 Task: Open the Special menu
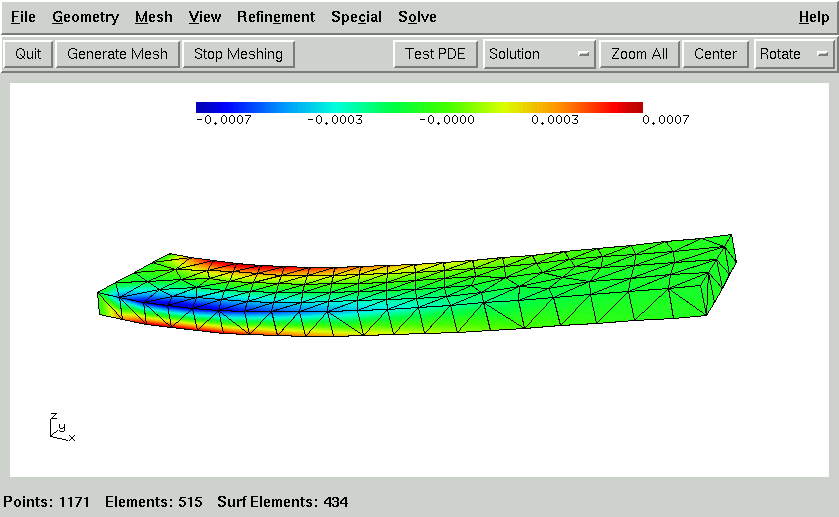click(x=356, y=17)
